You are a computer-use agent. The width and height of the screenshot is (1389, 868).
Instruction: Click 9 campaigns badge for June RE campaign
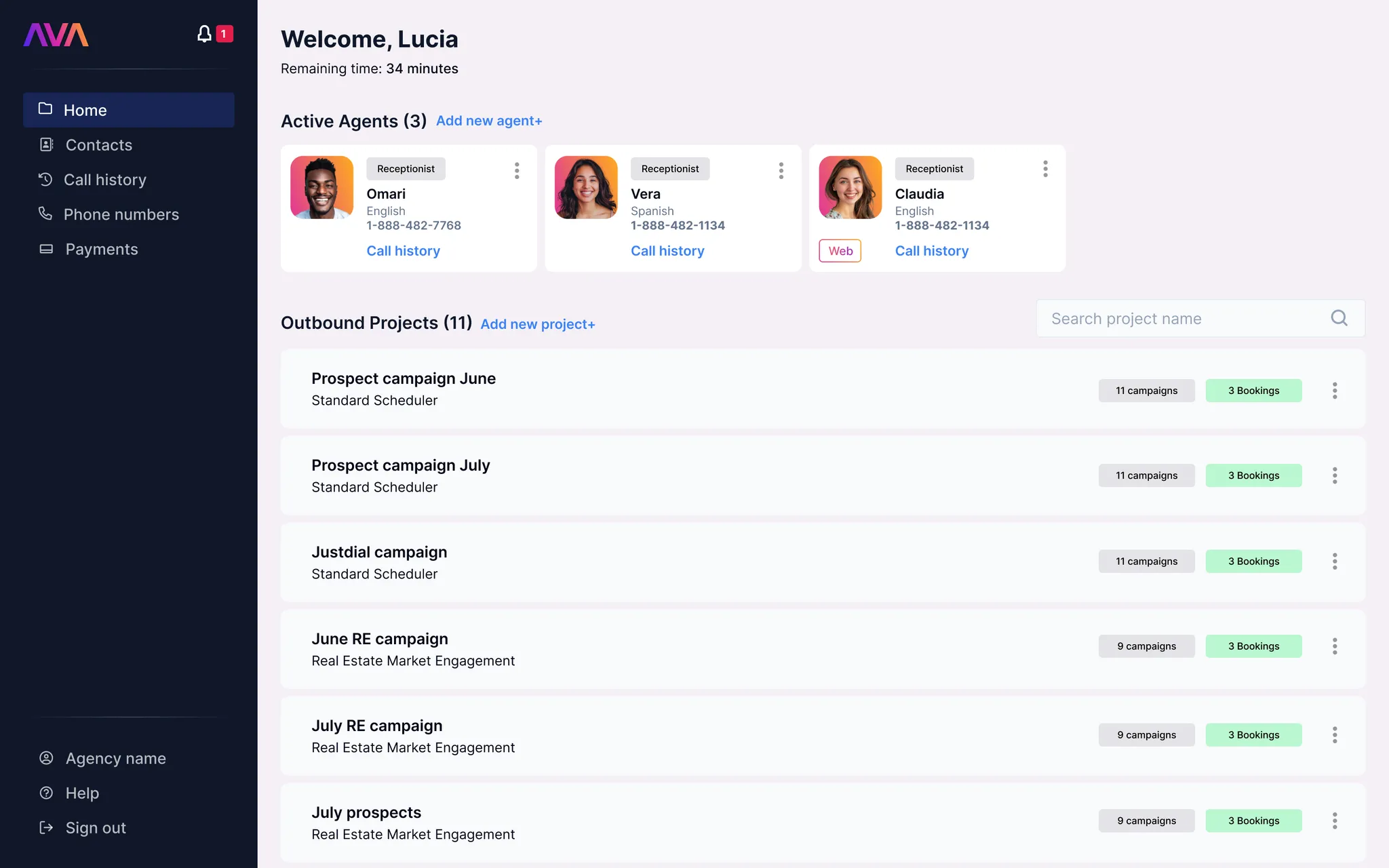(1147, 646)
